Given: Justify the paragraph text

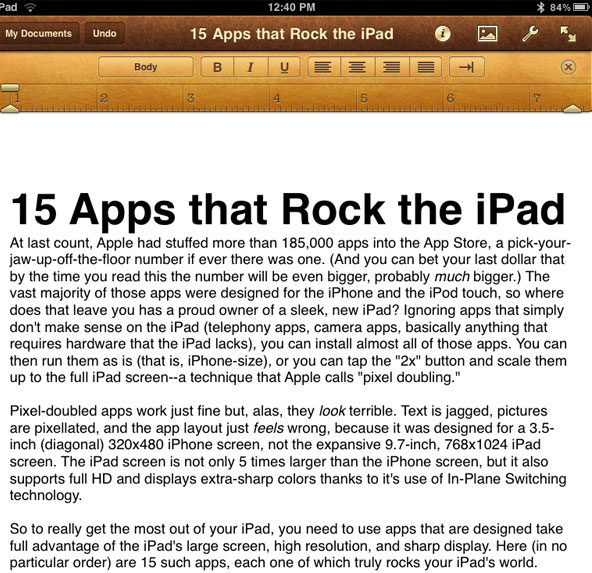Looking at the screenshot, I should point(426,67).
